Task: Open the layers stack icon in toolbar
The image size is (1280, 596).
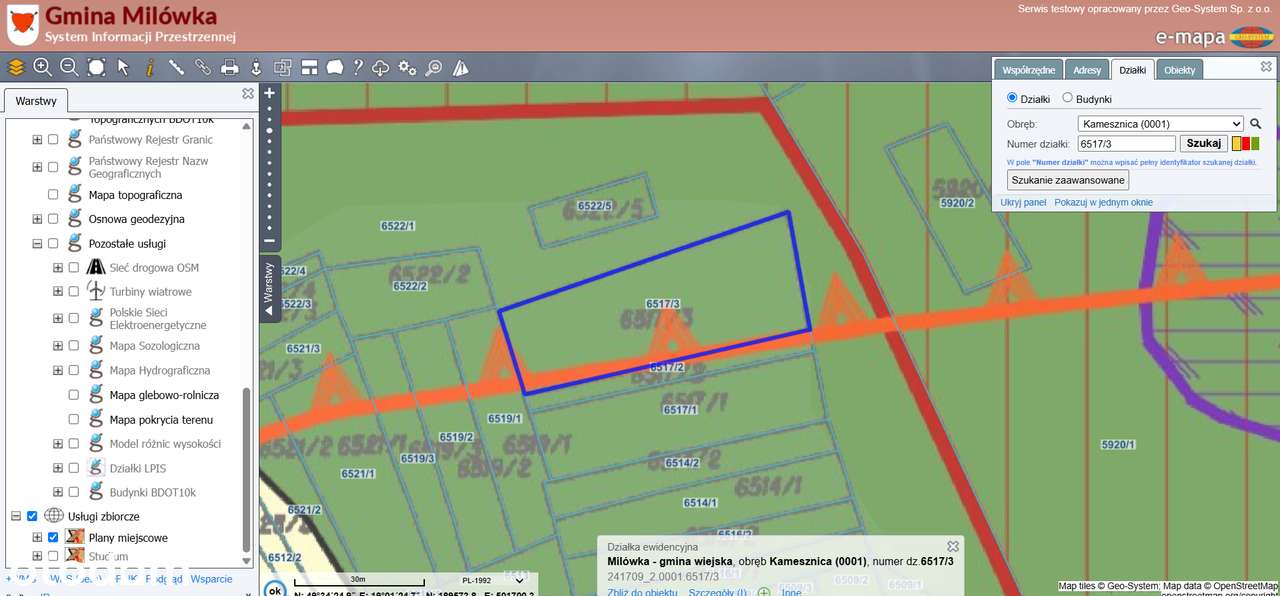Action: (x=16, y=67)
